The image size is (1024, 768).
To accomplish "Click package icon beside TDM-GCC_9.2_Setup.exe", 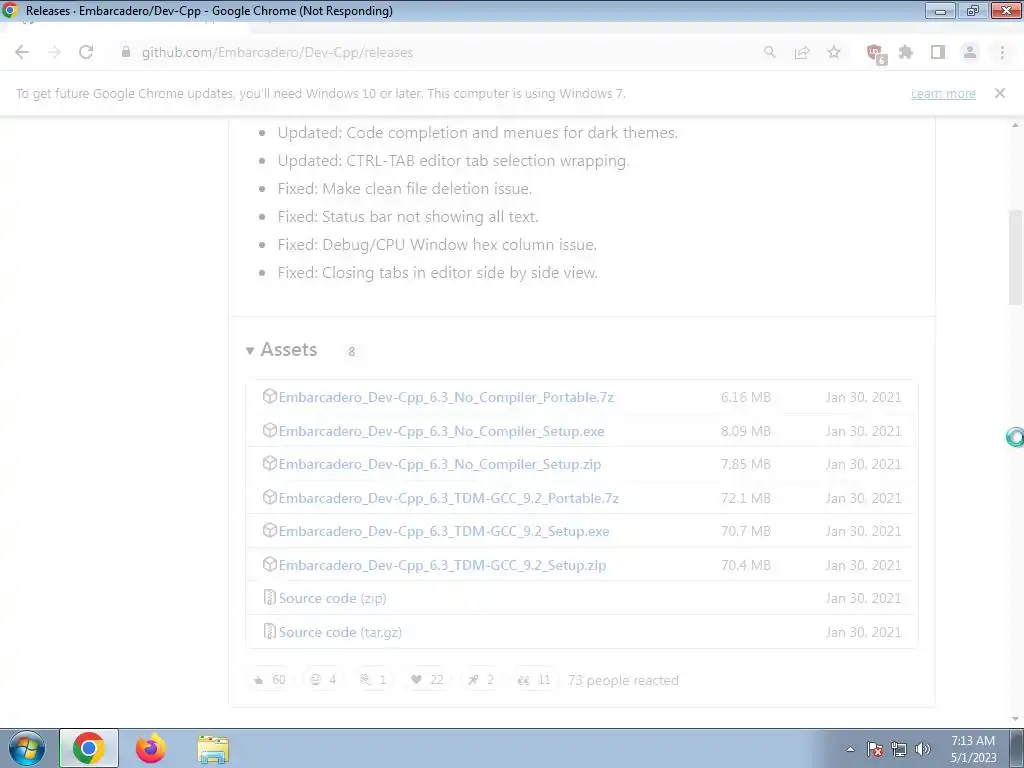I will click(x=270, y=531).
